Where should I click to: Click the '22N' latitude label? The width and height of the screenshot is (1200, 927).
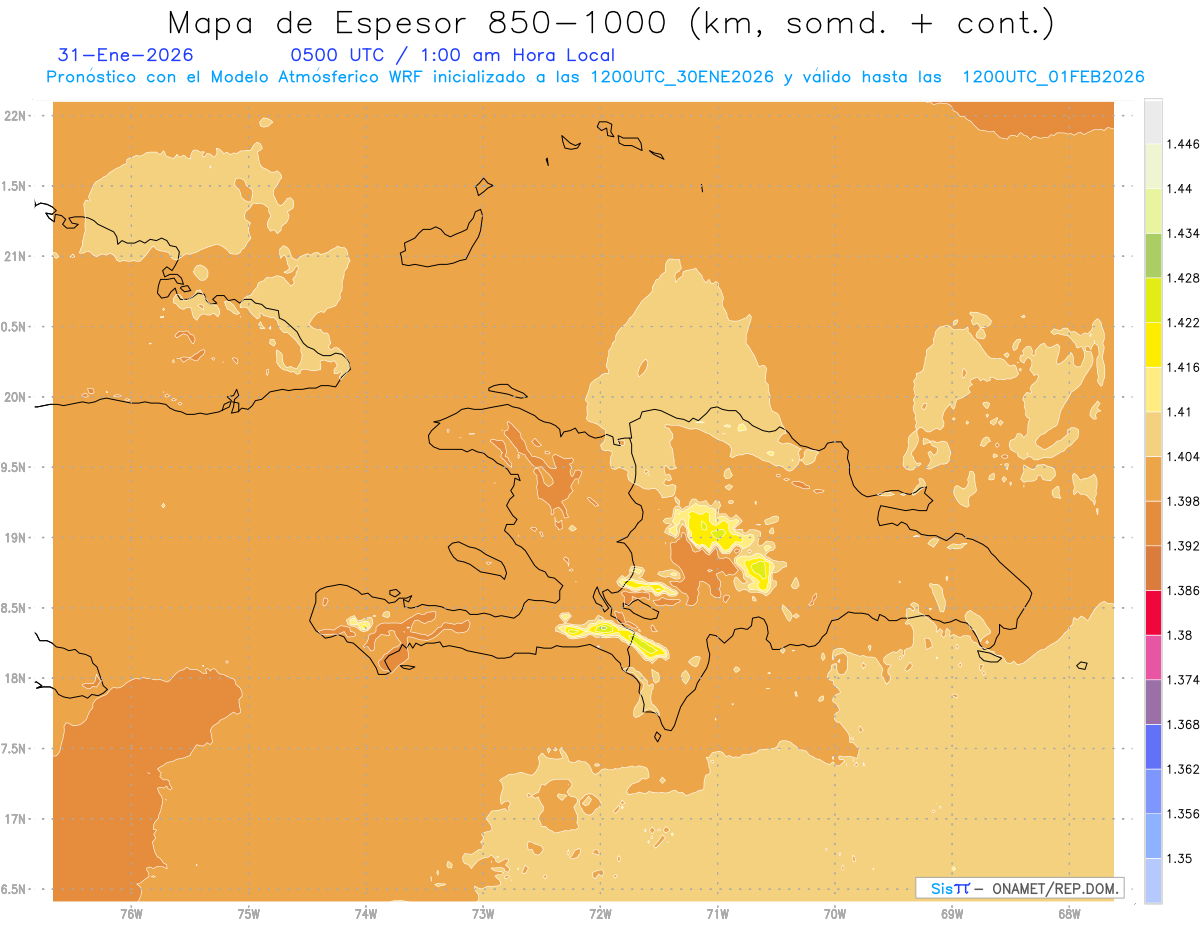[x=15, y=115]
